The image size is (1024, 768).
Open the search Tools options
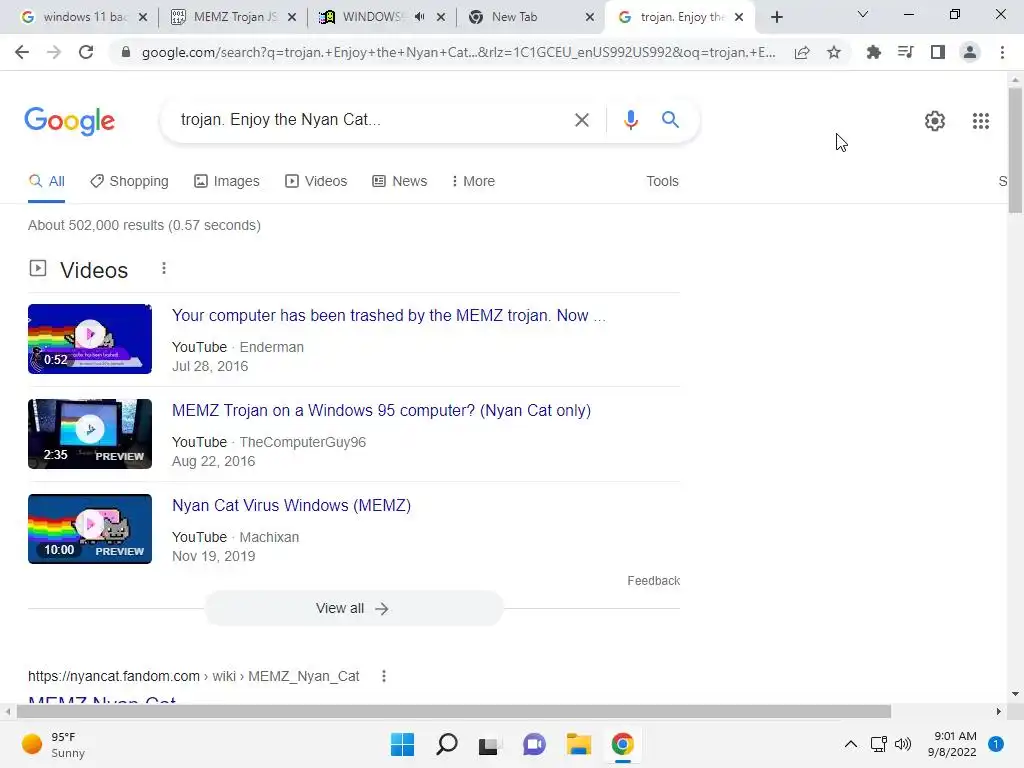tap(662, 182)
